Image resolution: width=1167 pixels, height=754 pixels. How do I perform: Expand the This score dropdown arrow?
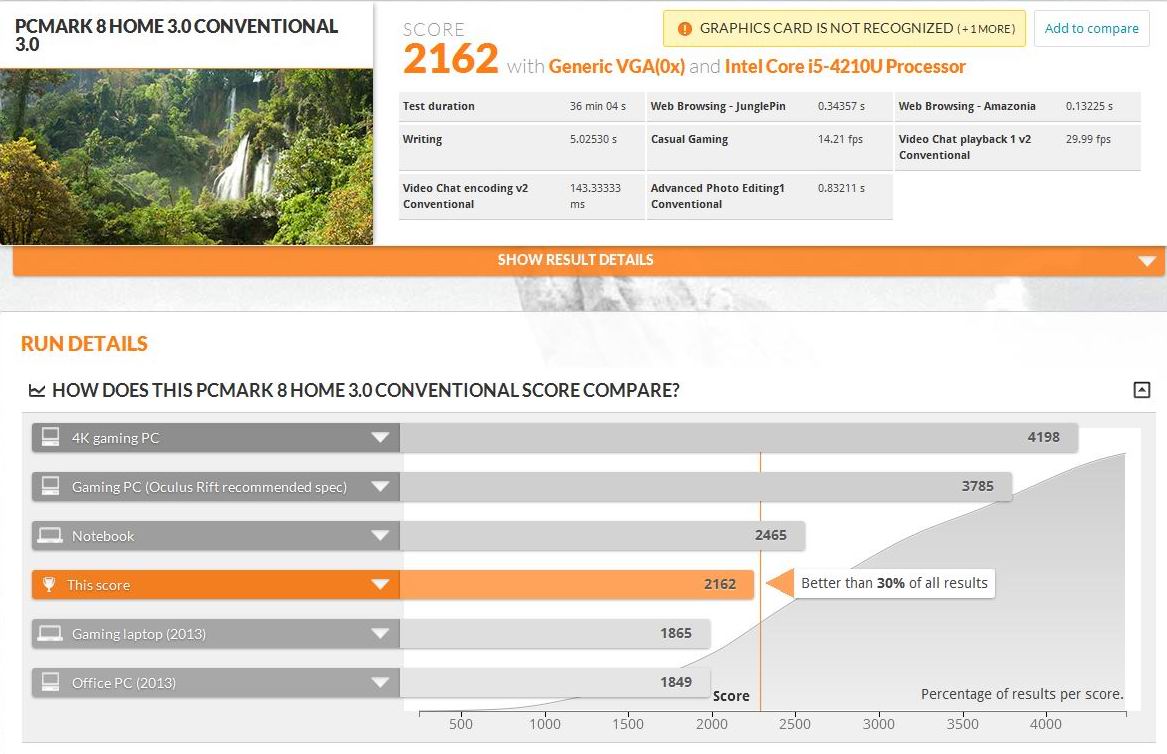coord(380,584)
